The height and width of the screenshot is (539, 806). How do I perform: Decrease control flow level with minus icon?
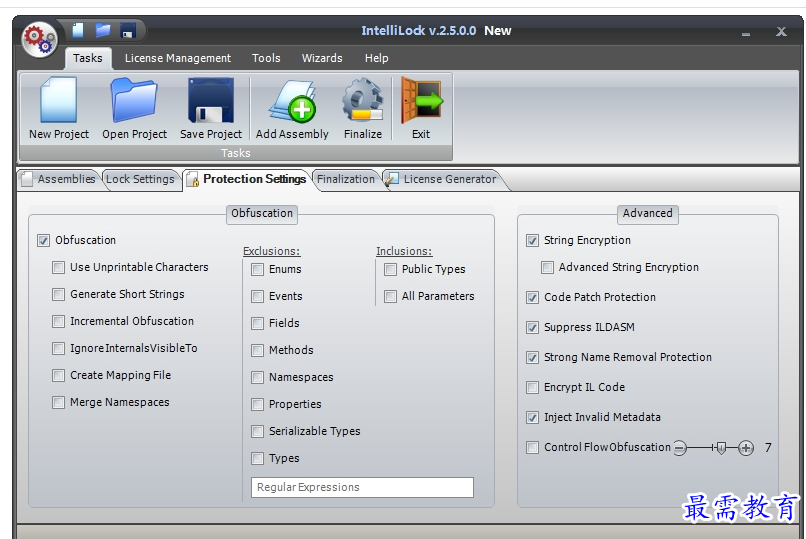tap(680, 448)
